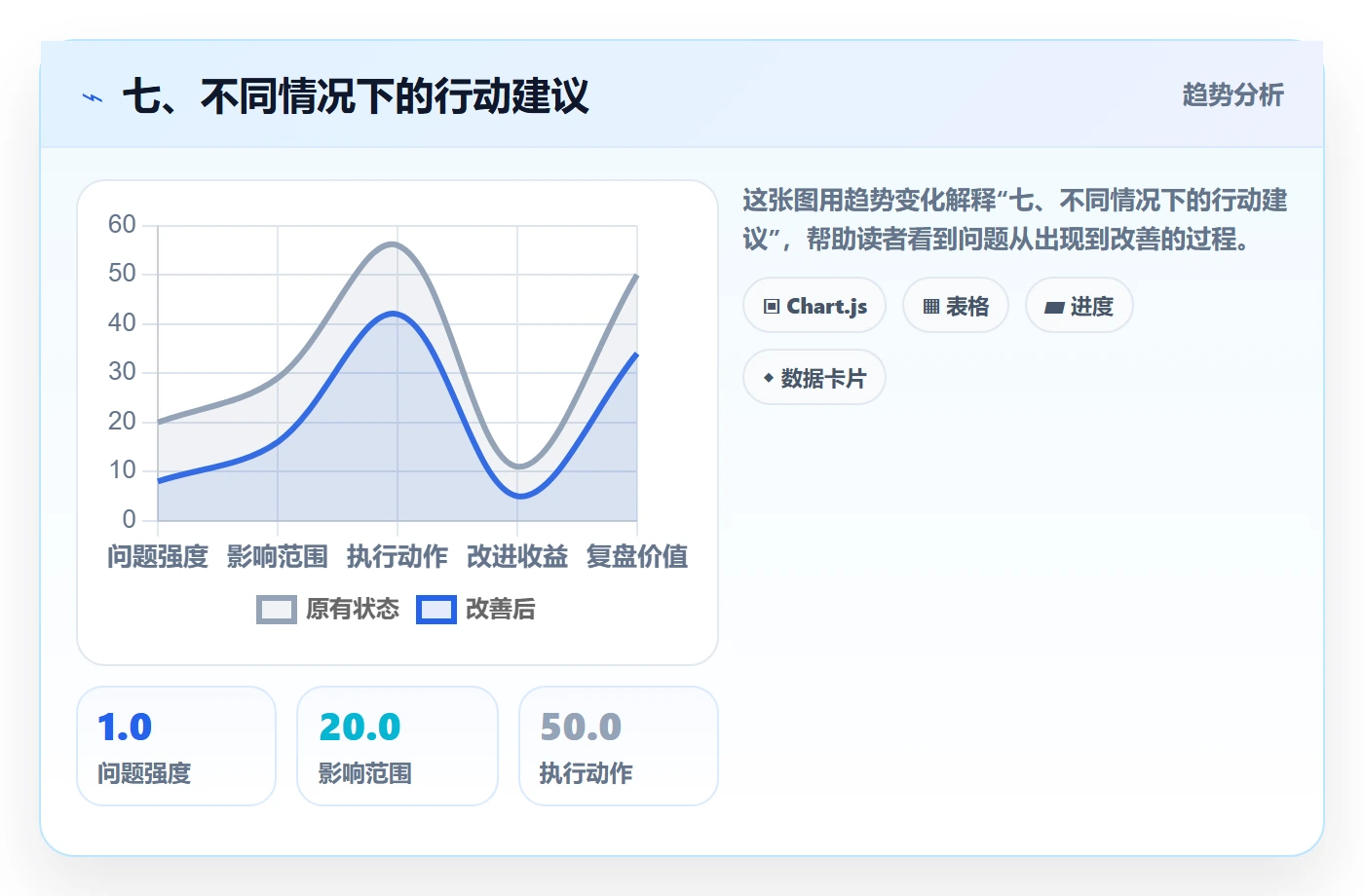Viewport: 1364px width, 896px height.
Task: Click the 影响范围 x-axis label
Action: point(278,557)
